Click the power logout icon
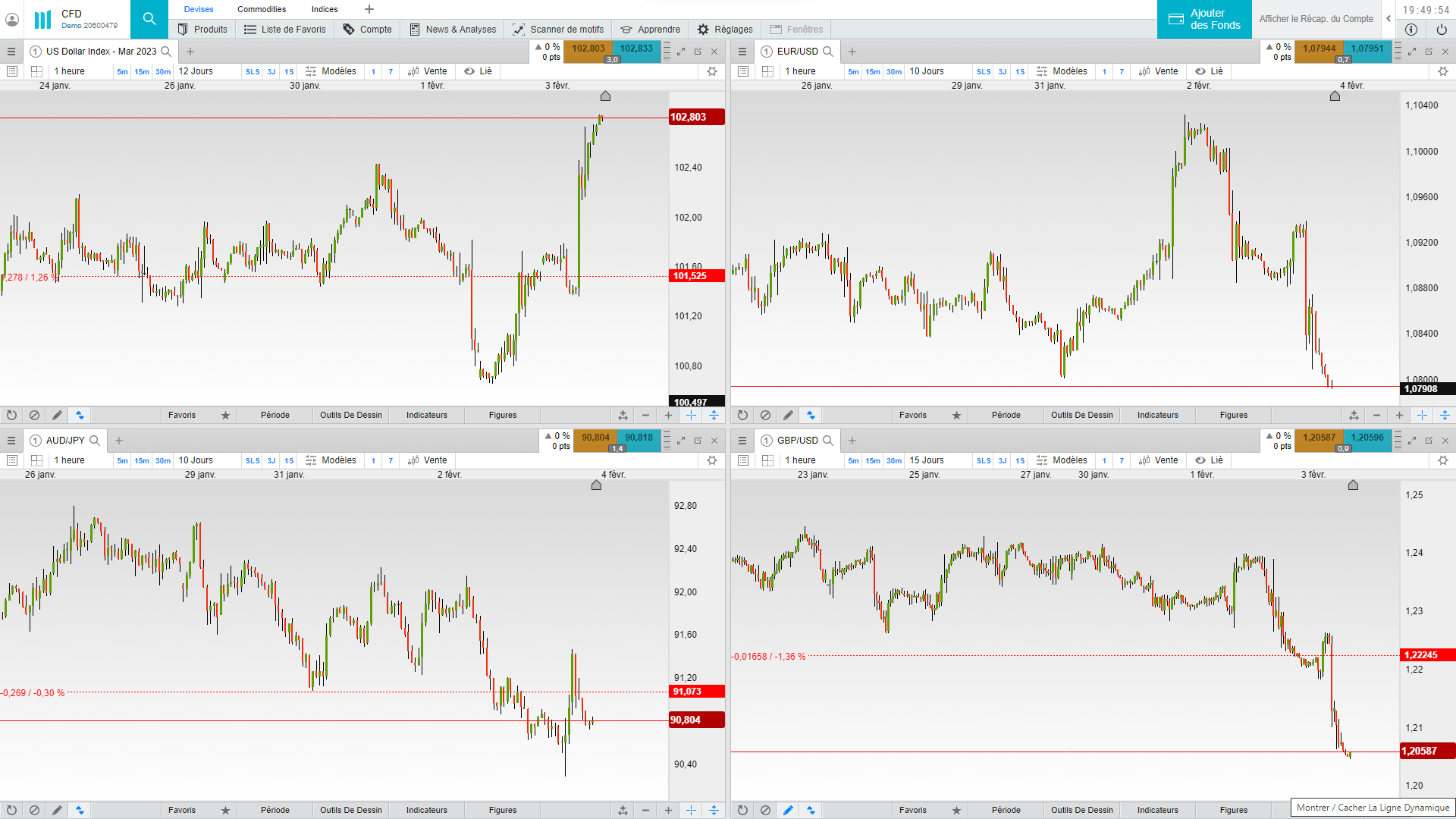1456x819 pixels. pos(1441,30)
